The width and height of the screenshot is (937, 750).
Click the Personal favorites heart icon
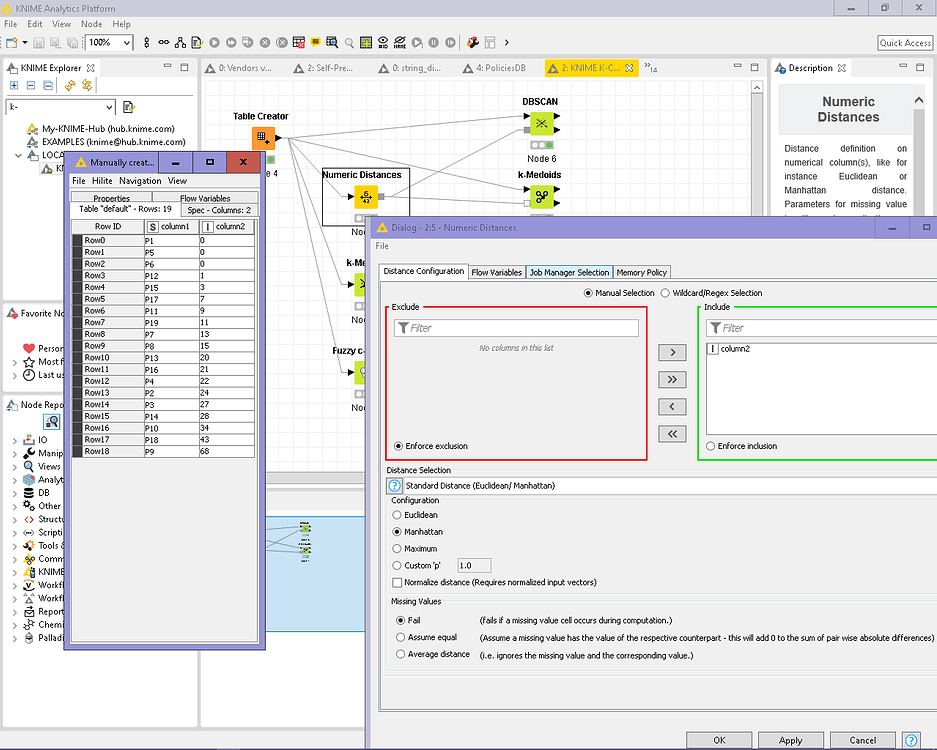[29, 348]
